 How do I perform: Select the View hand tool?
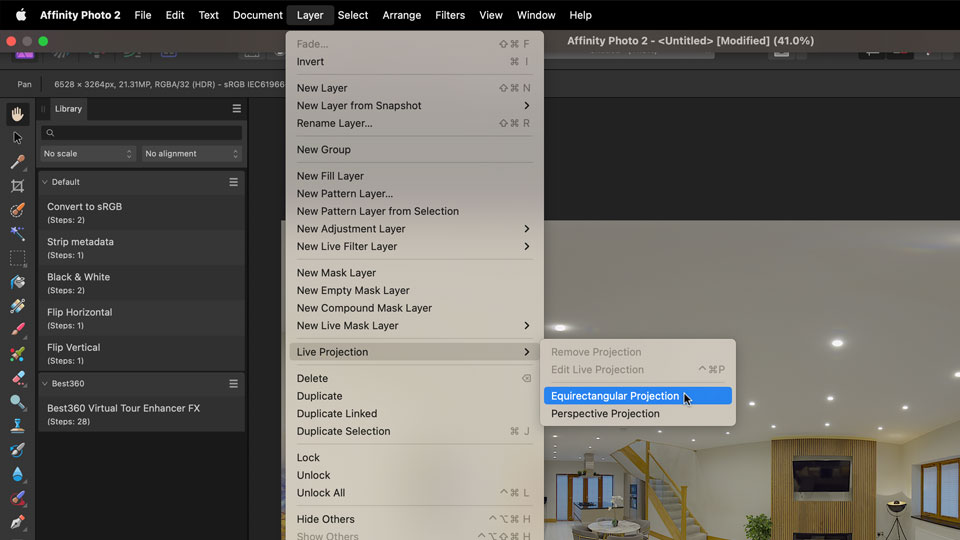17,114
